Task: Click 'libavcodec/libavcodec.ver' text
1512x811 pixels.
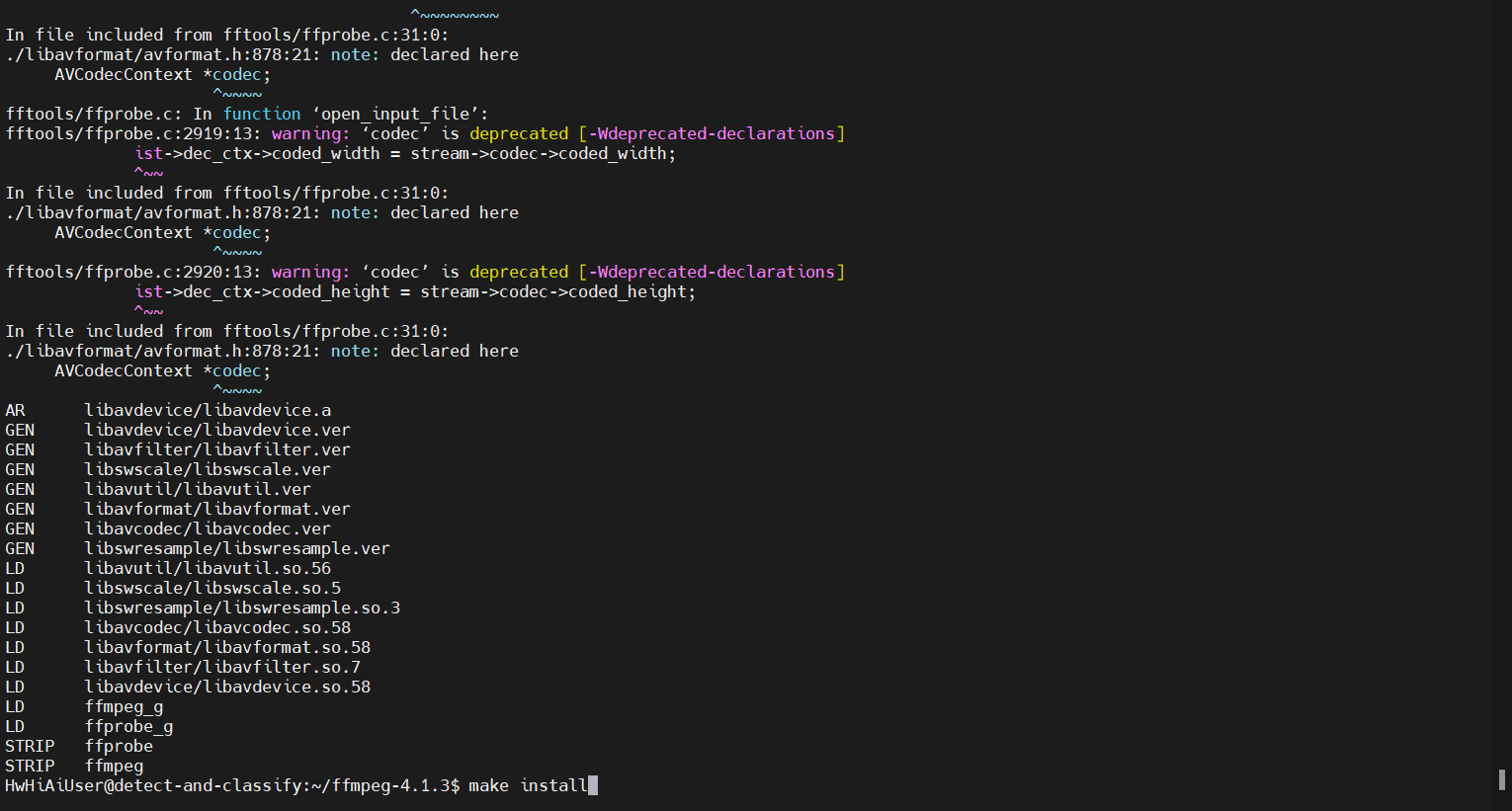Action: tap(208, 528)
